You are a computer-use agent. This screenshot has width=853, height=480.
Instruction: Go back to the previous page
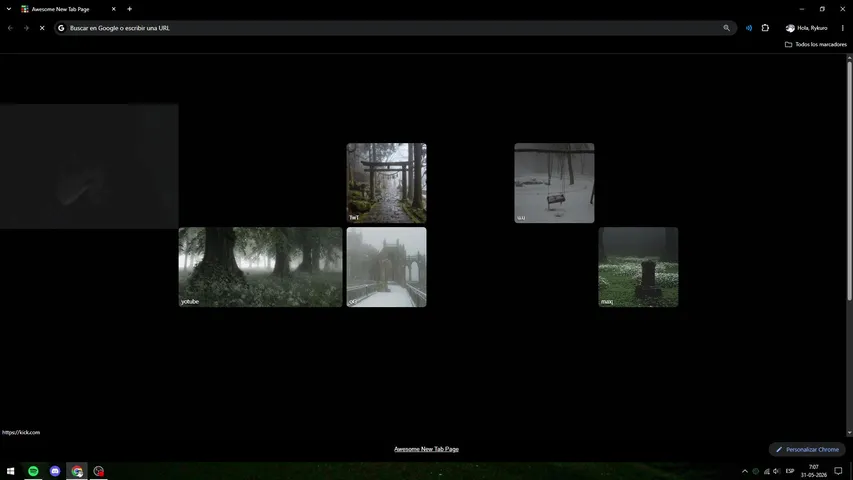click(10, 28)
